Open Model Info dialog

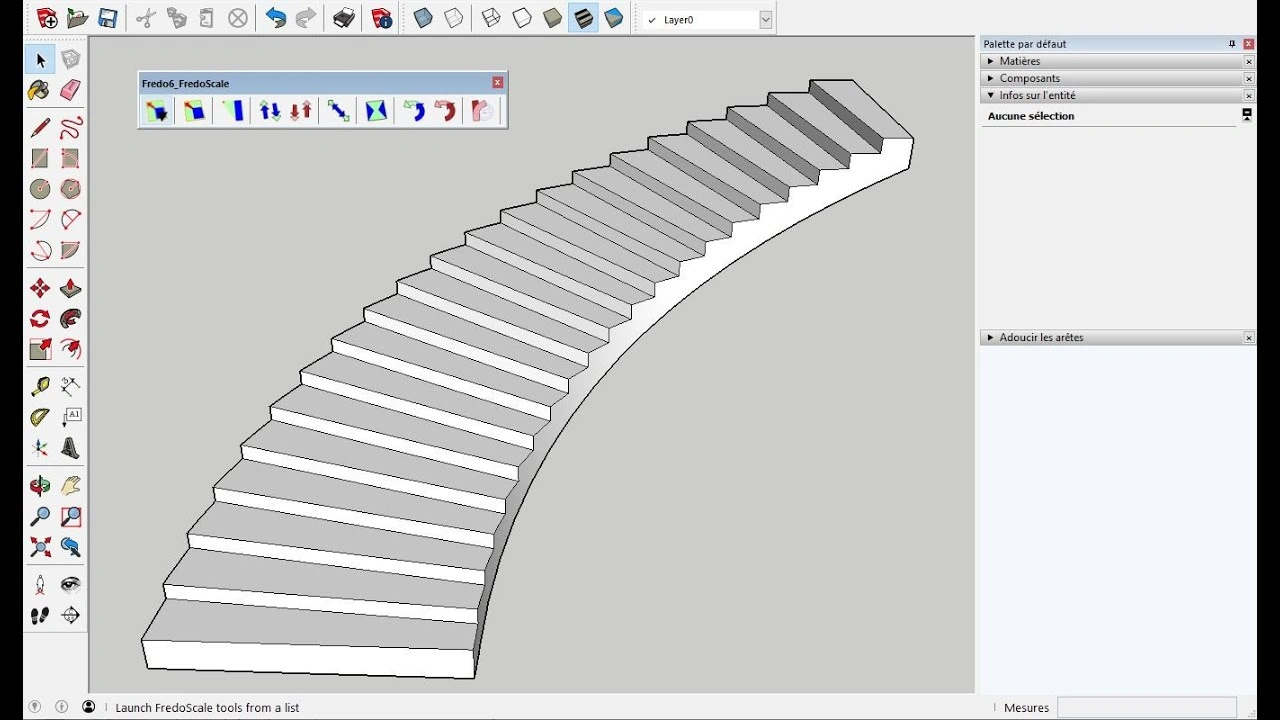[x=381, y=18]
